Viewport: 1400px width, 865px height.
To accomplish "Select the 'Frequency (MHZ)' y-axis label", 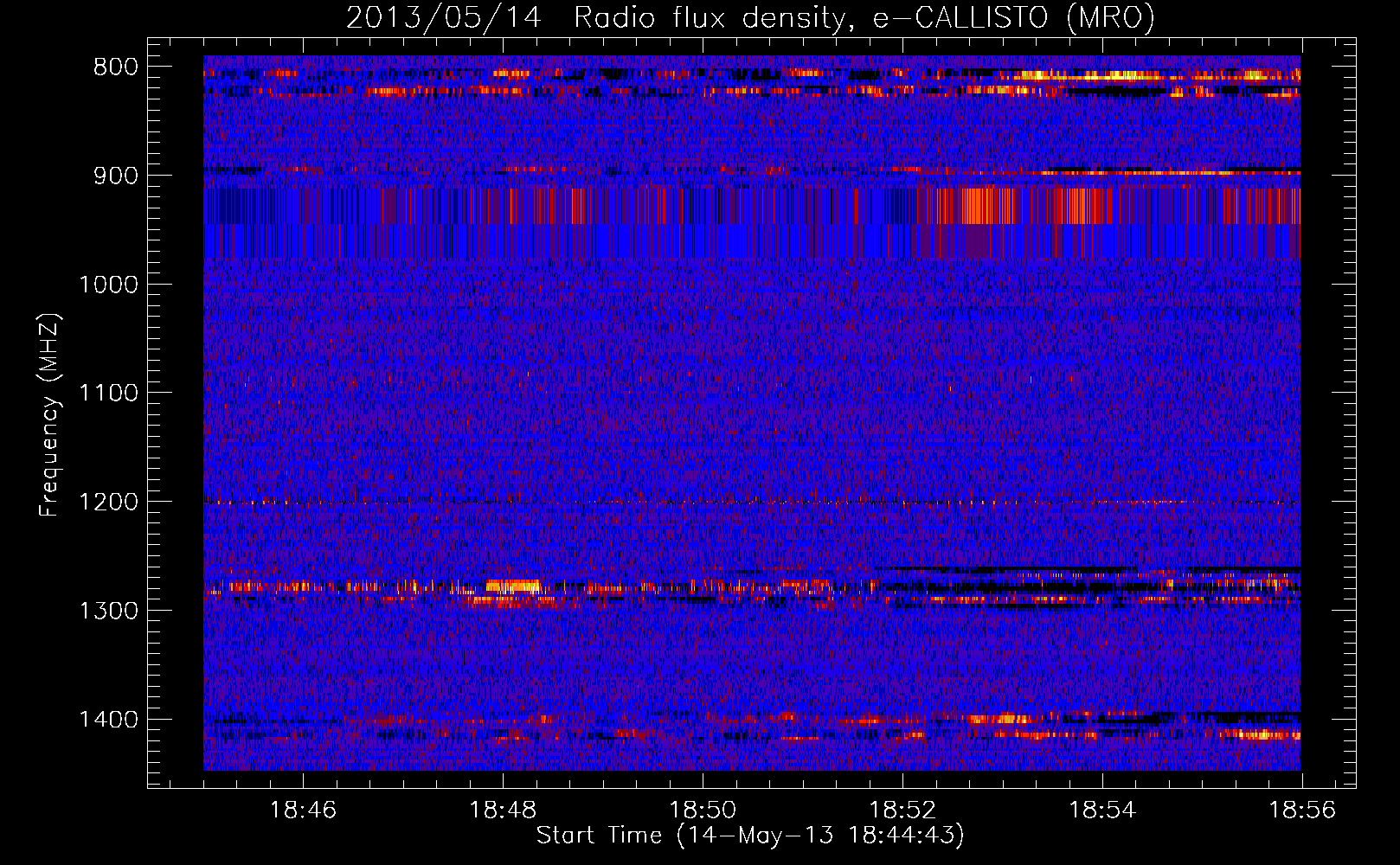I will [50, 414].
